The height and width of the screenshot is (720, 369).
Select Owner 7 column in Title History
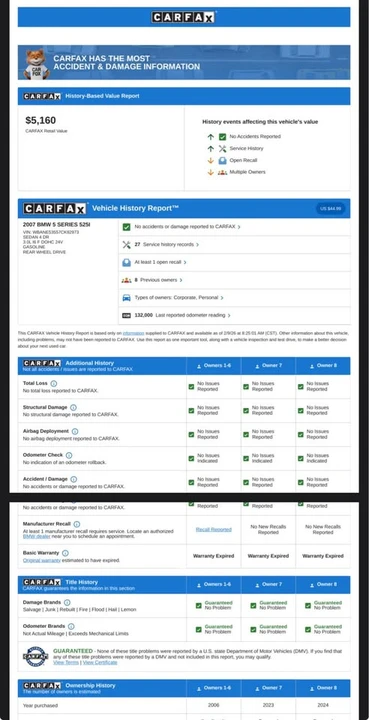[x=268, y=585]
